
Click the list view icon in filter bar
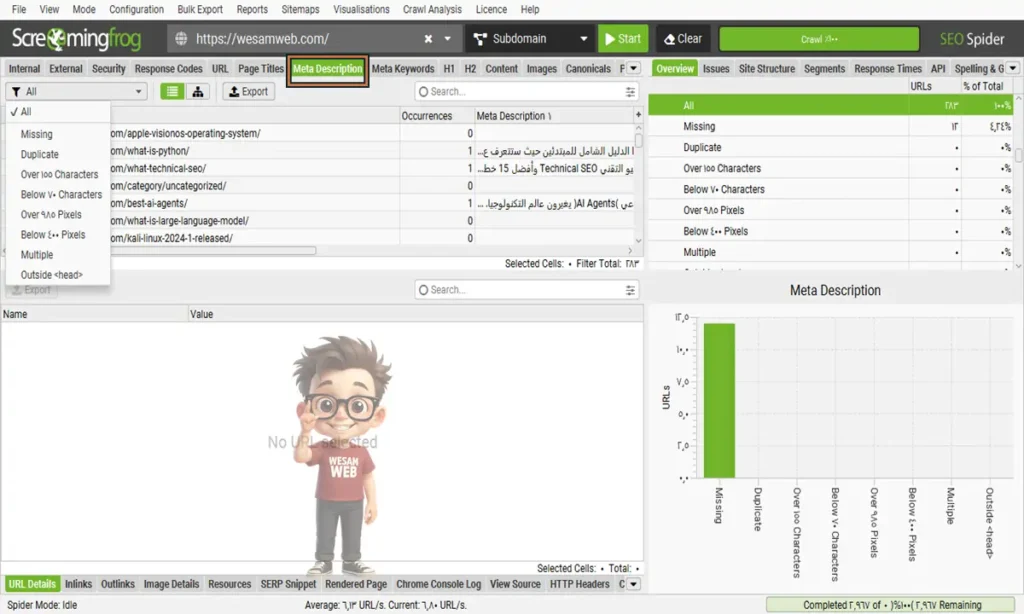pos(173,91)
